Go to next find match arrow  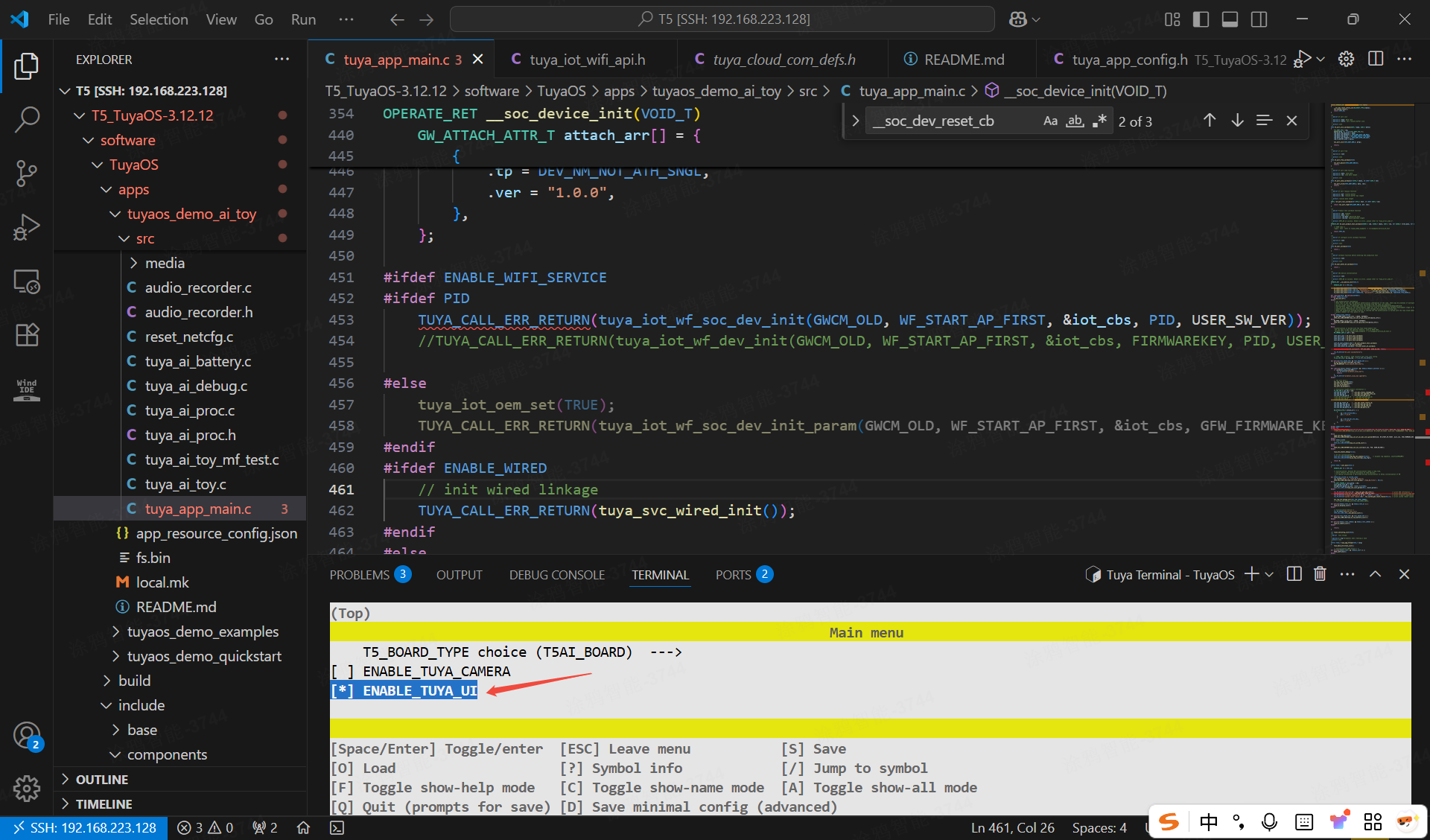pos(1237,121)
